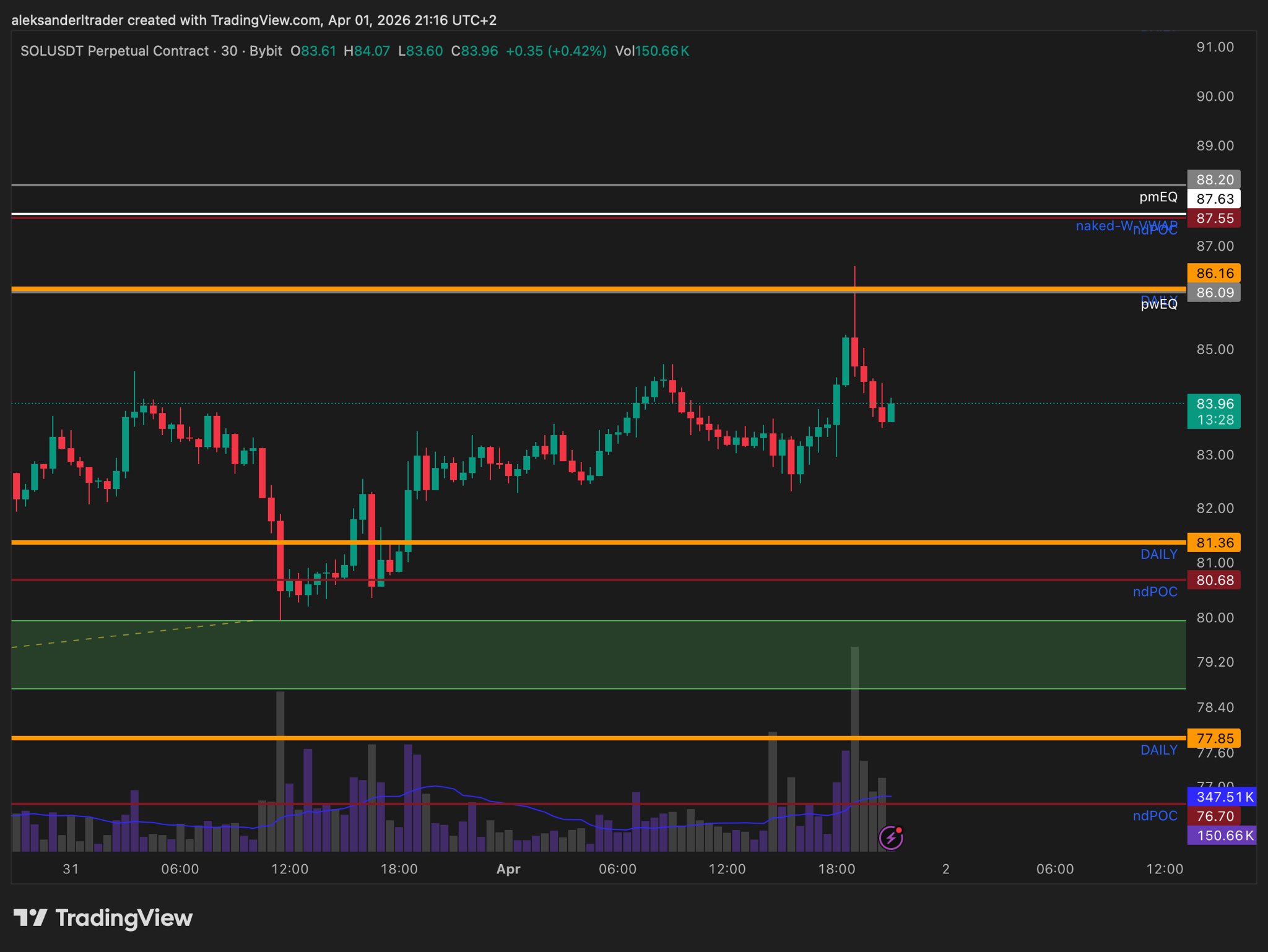This screenshot has width=1268, height=952.
Task: Click the DAILY label under the 77.85 line
Action: 1158,750
